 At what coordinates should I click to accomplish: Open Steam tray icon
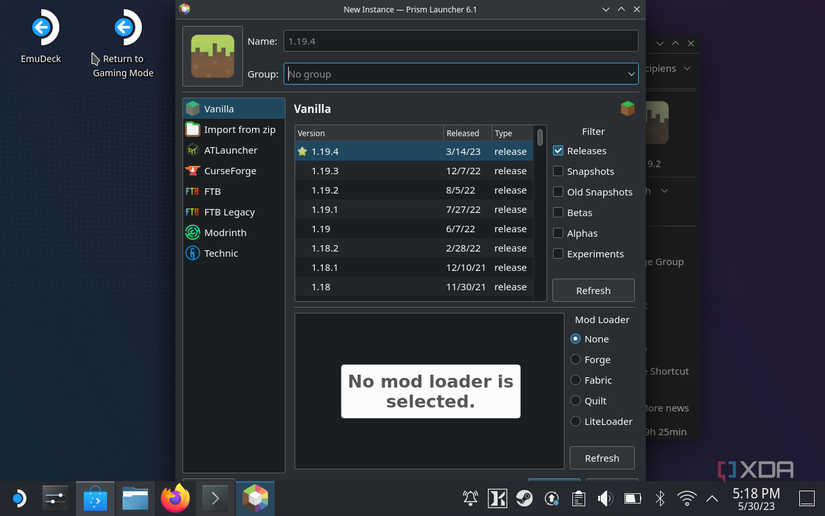(524, 498)
